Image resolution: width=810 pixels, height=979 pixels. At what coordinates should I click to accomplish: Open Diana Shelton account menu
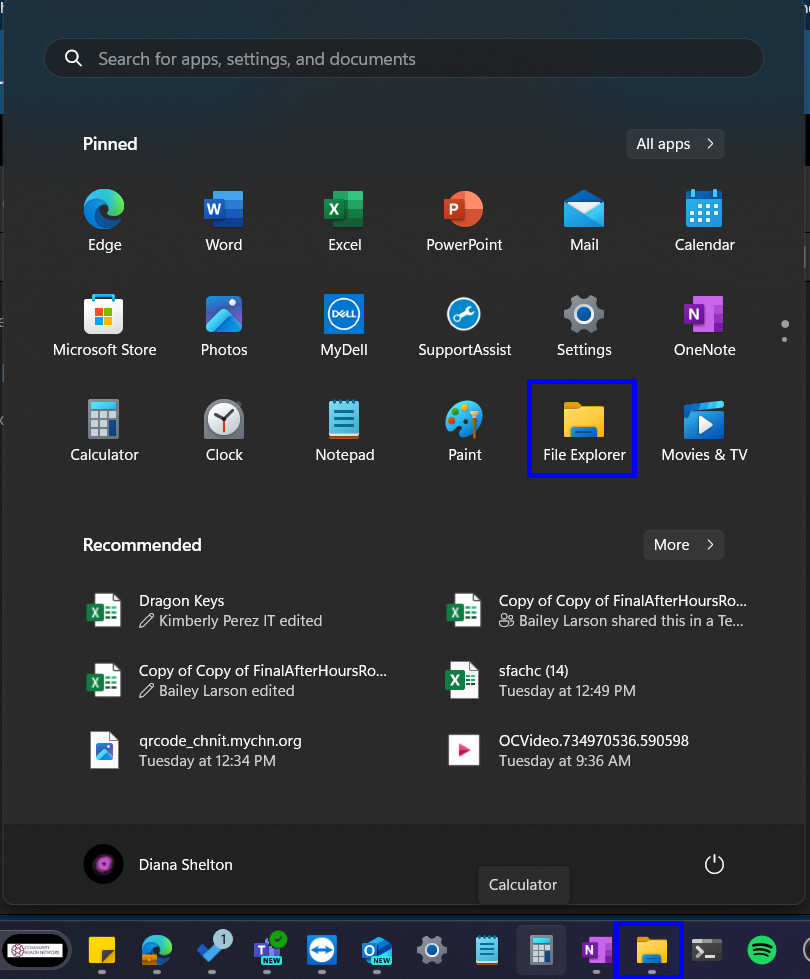coord(158,865)
